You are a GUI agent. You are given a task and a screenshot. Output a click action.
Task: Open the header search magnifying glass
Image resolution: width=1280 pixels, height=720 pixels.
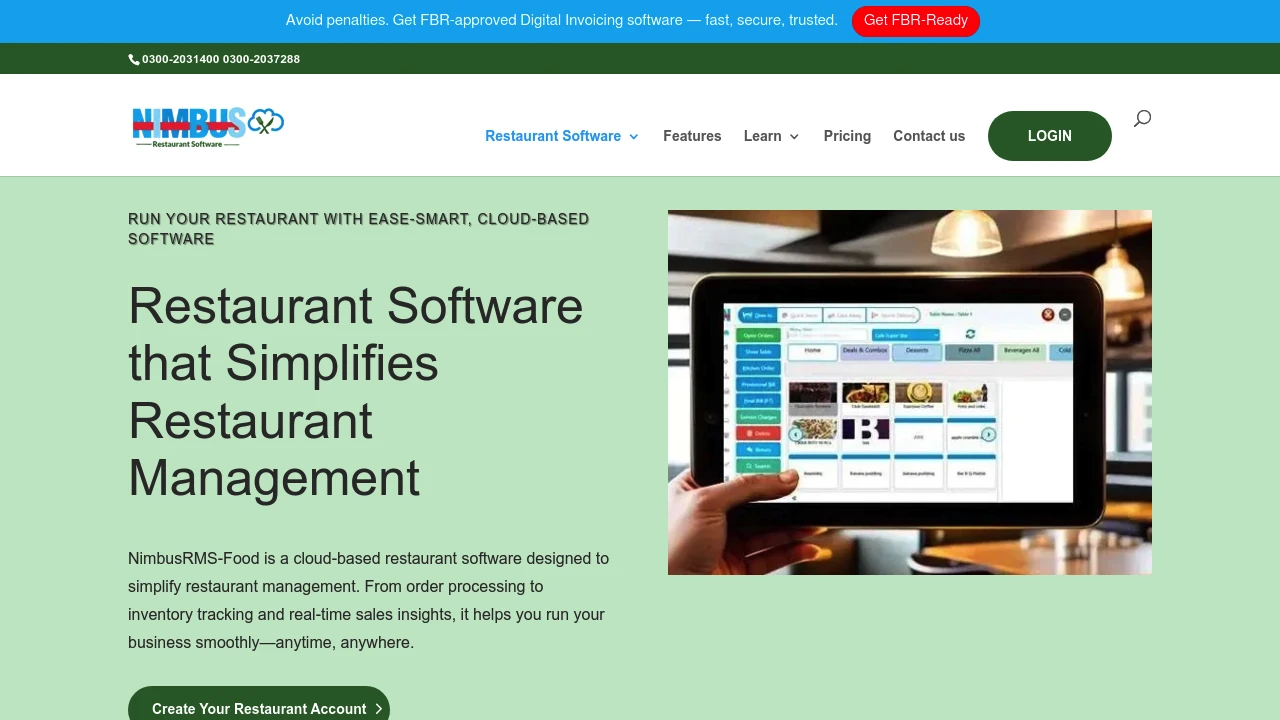pos(1141,117)
